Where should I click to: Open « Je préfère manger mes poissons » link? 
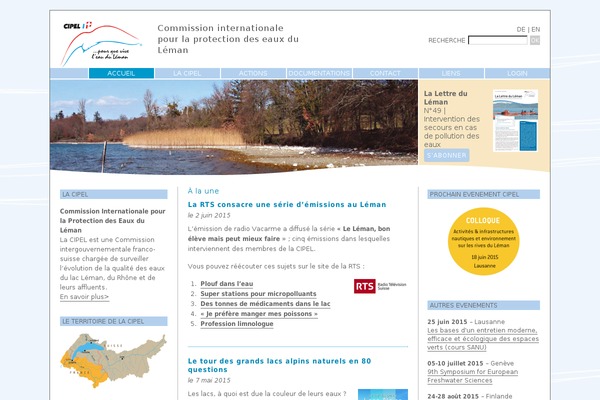click(259, 313)
